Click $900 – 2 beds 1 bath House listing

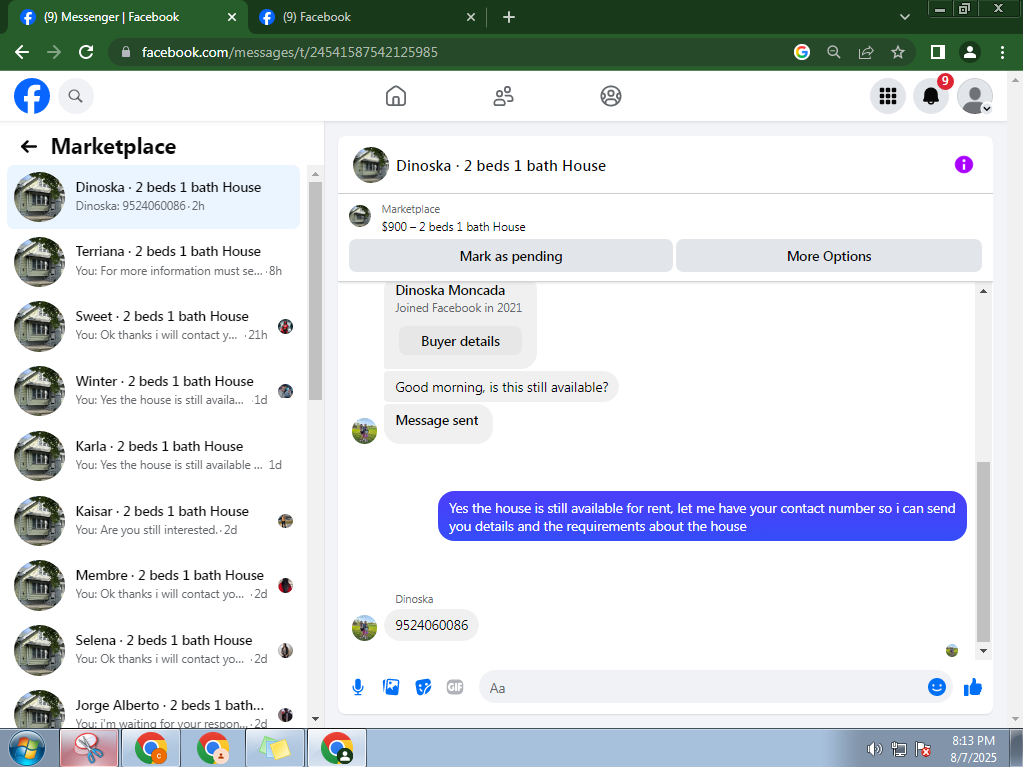click(x=453, y=227)
